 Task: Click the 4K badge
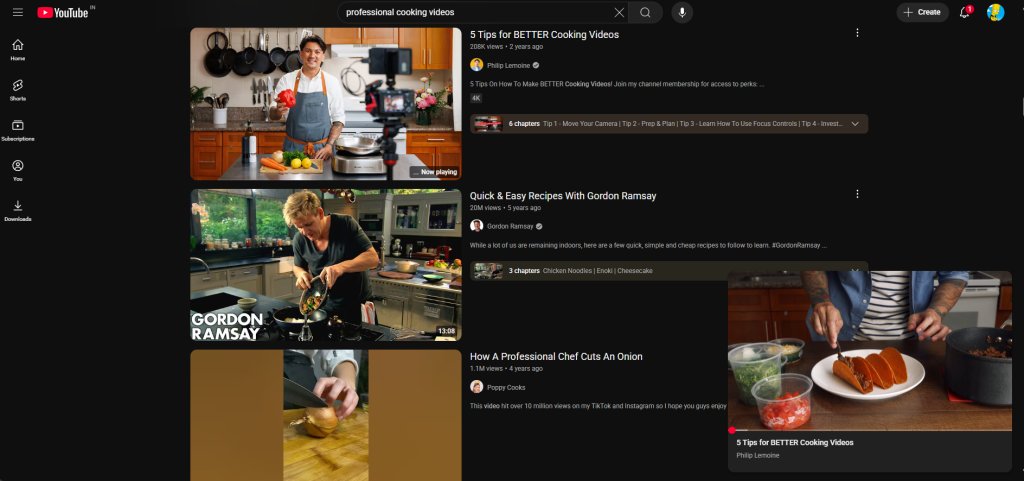[476, 99]
